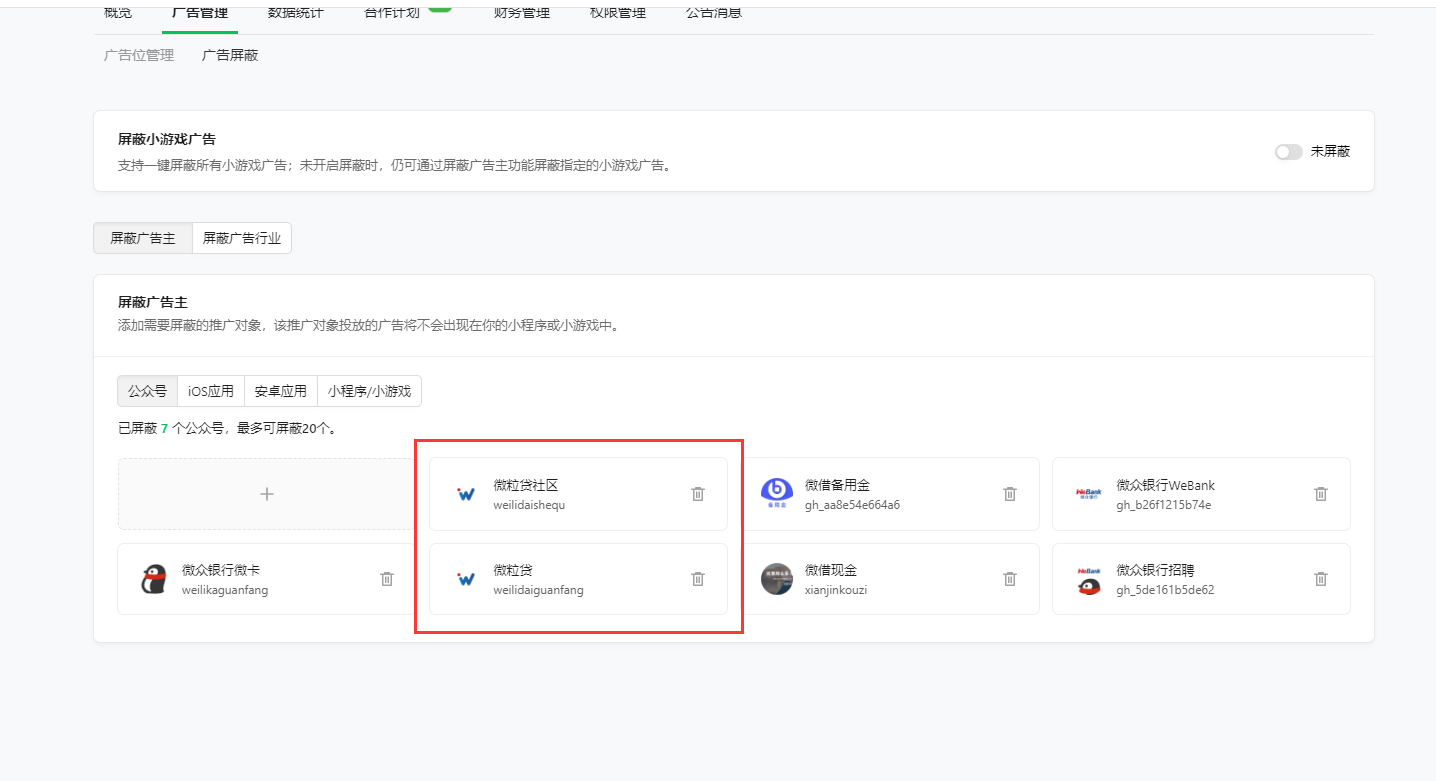1436x781 pixels.
Task: Click the 微借现金 account name
Action: 831,570
